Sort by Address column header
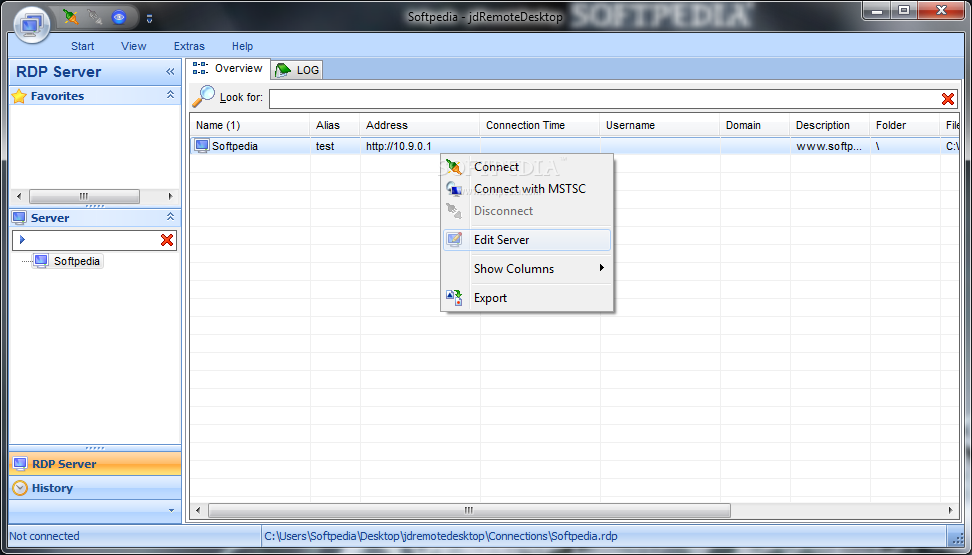Viewport: 972px width, 555px height. point(420,125)
